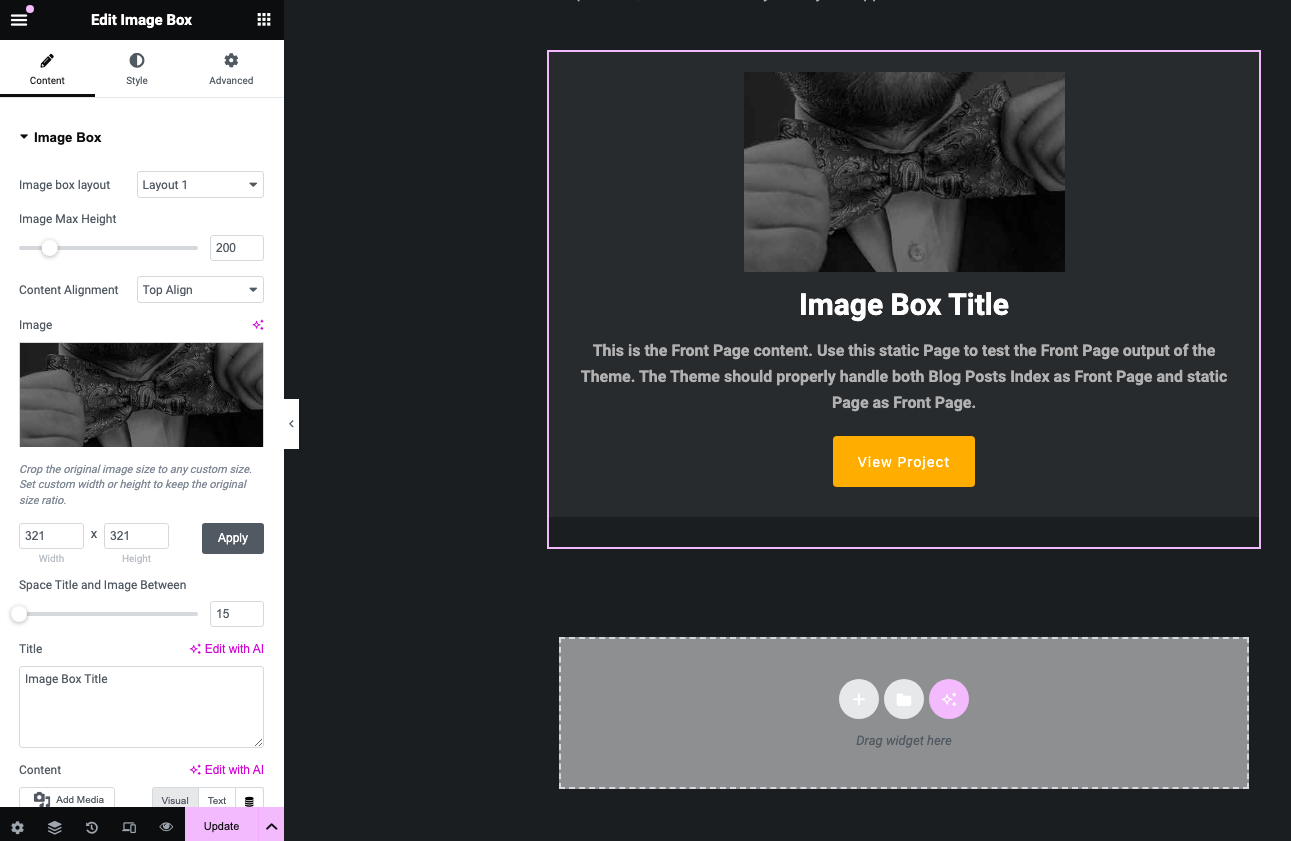
Task: Switch to the Style tab
Action: (137, 68)
